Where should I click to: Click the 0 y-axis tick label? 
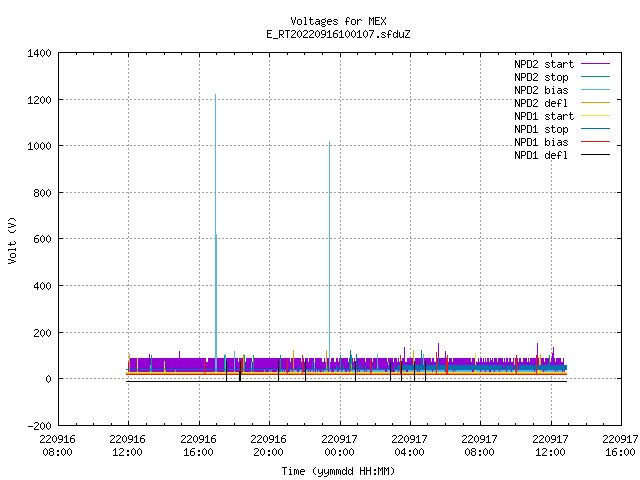[49, 379]
